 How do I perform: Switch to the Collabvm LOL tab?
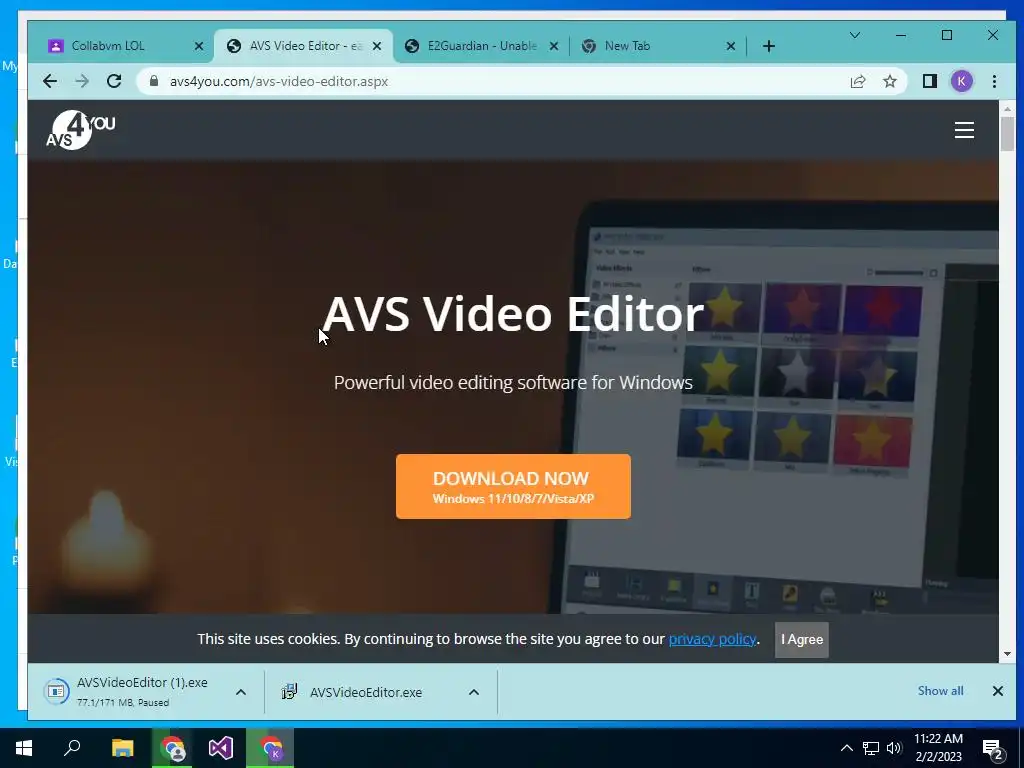click(x=124, y=46)
